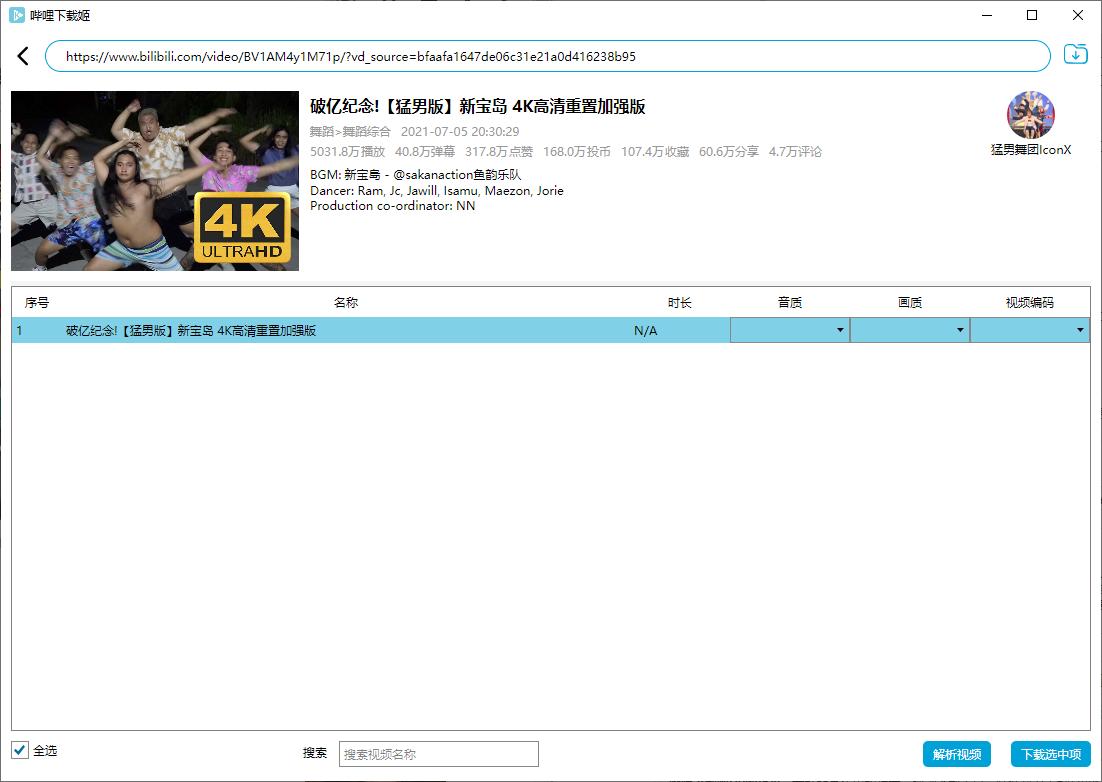Expand the 音质 audio quality dropdown
Viewport: 1102px width, 782px height.
[789, 330]
